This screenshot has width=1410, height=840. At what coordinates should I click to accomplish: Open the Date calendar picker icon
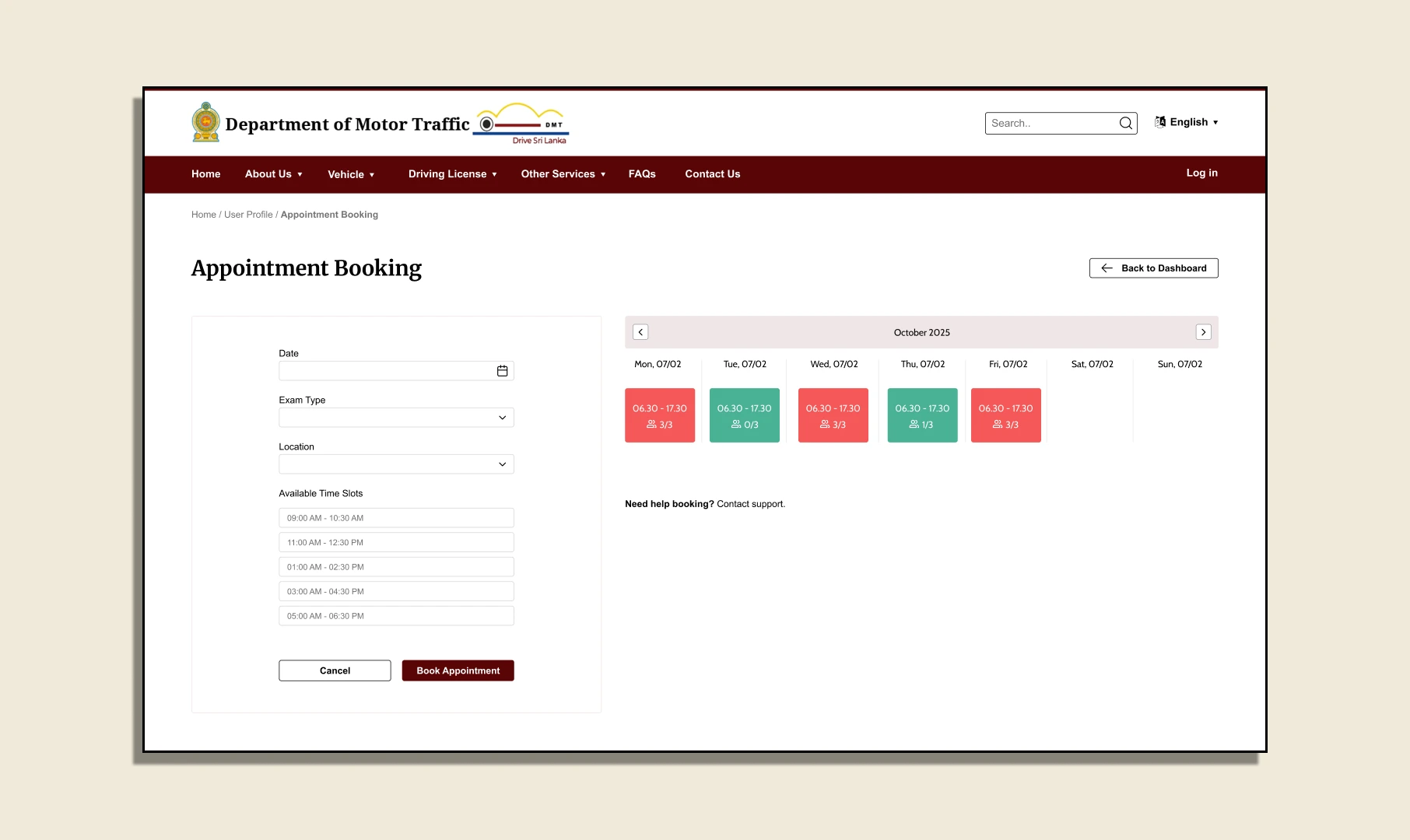[503, 371]
